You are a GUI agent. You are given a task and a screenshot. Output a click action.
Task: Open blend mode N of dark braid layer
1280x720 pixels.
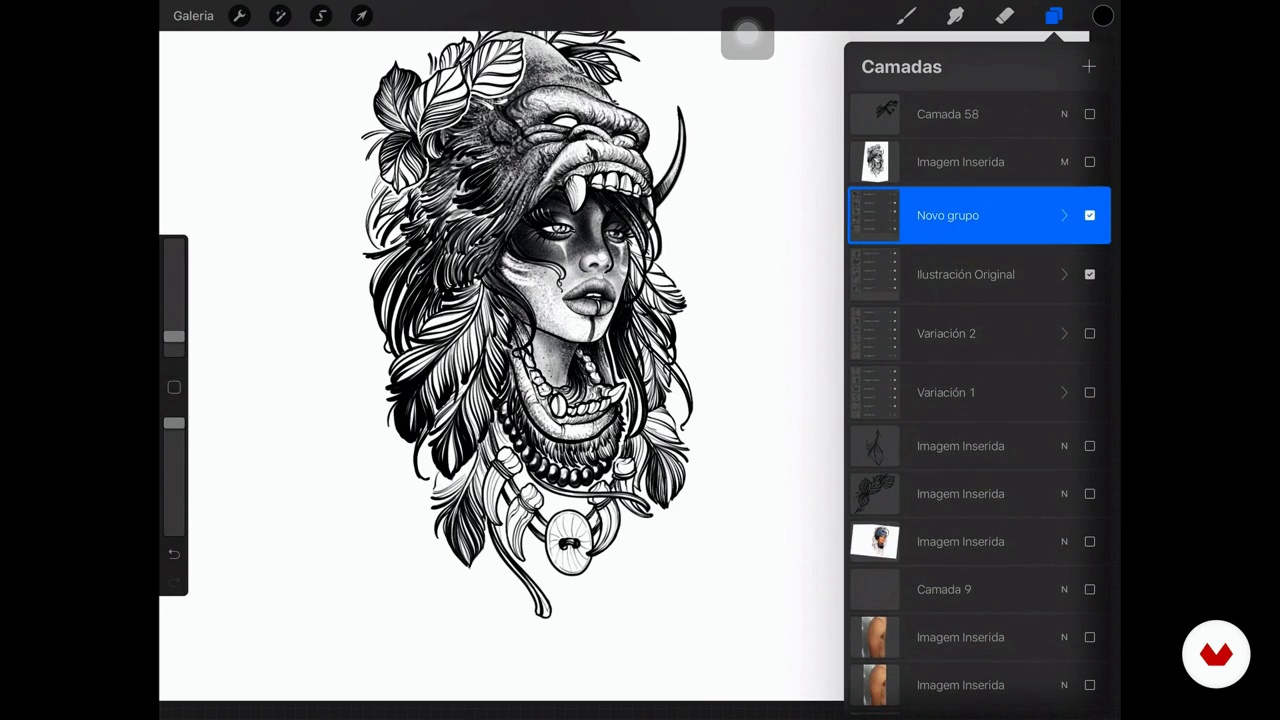(1064, 494)
